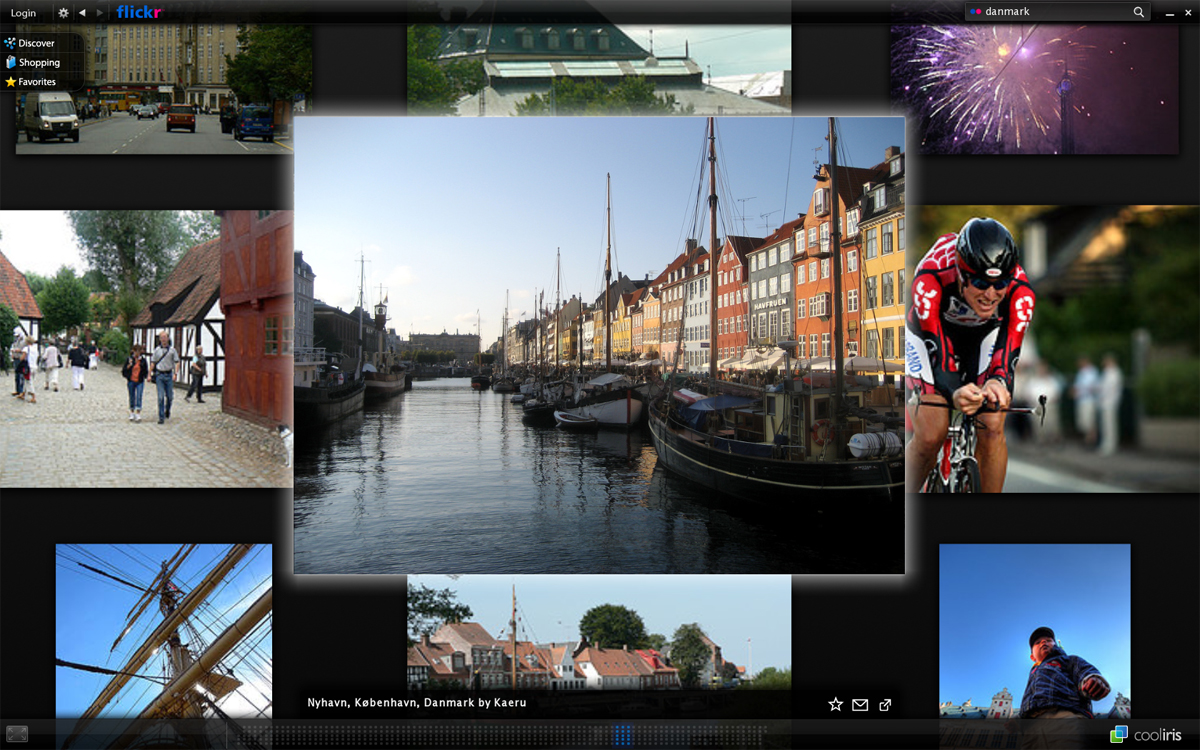Open Nyhavn photo in external page
The height and width of the screenshot is (750, 1200).
(885, 705)
